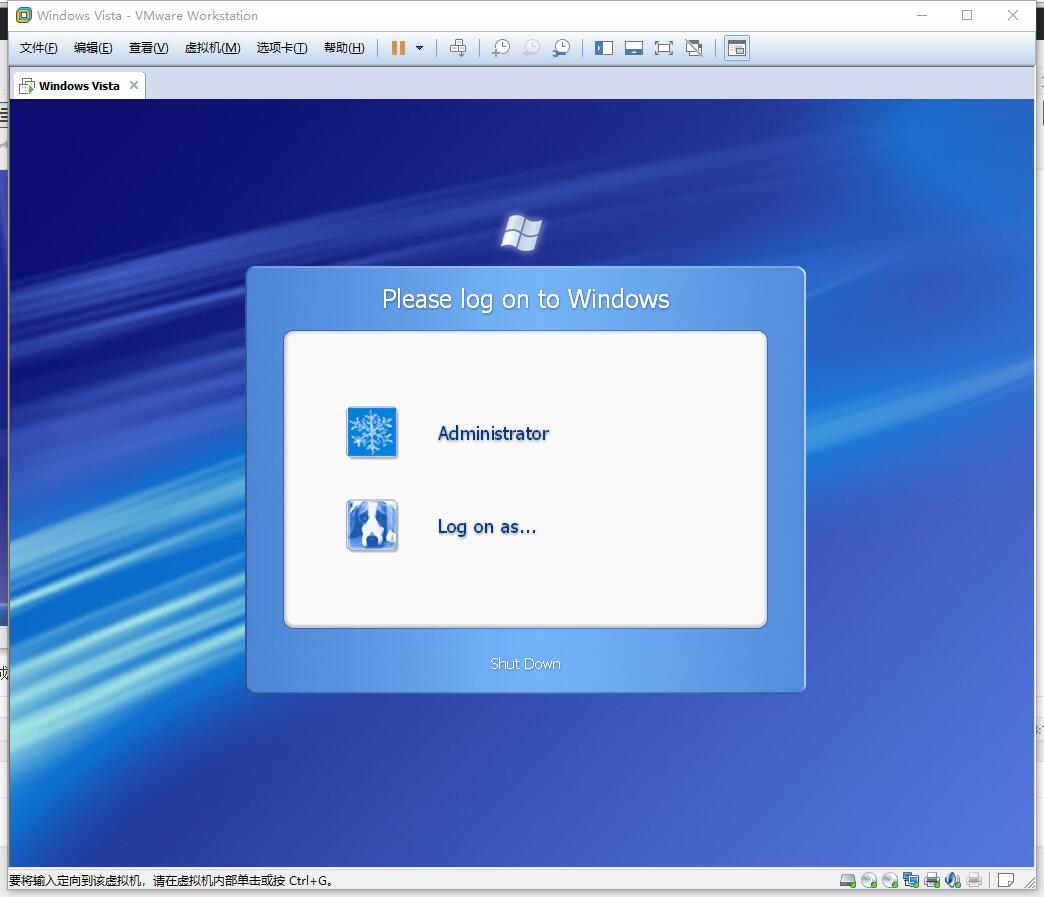Click the active printer status icon
Image resolution: width=1044 pixels, height=897 pixels.
click(x=932, y=880)
